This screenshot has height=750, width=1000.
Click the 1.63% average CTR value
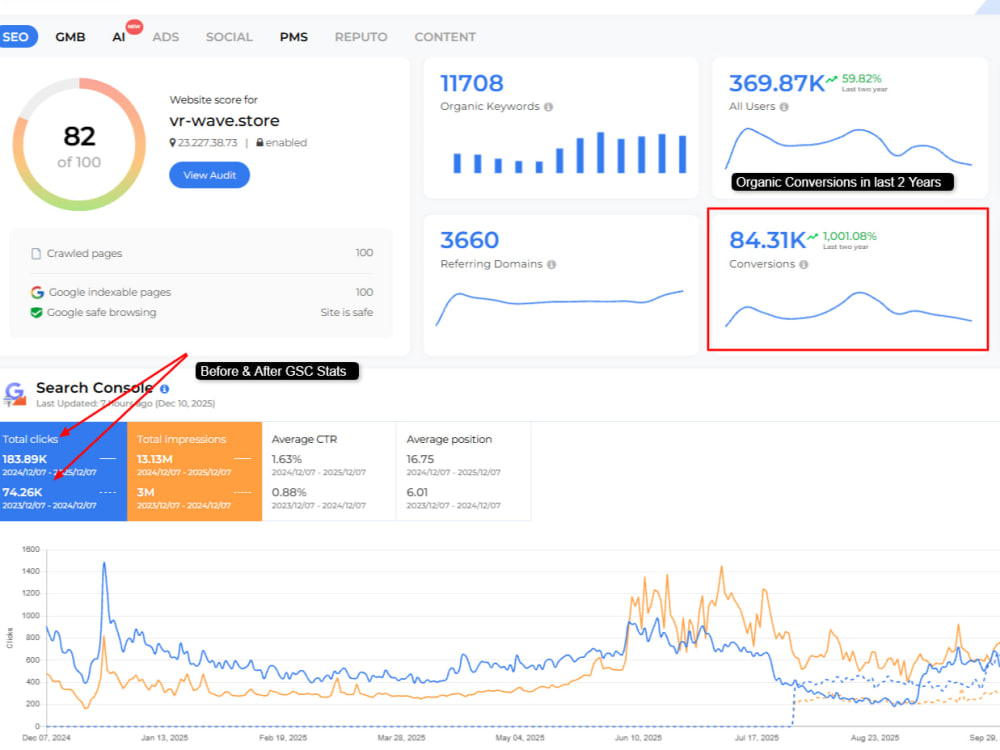click(x=286, y=459)
